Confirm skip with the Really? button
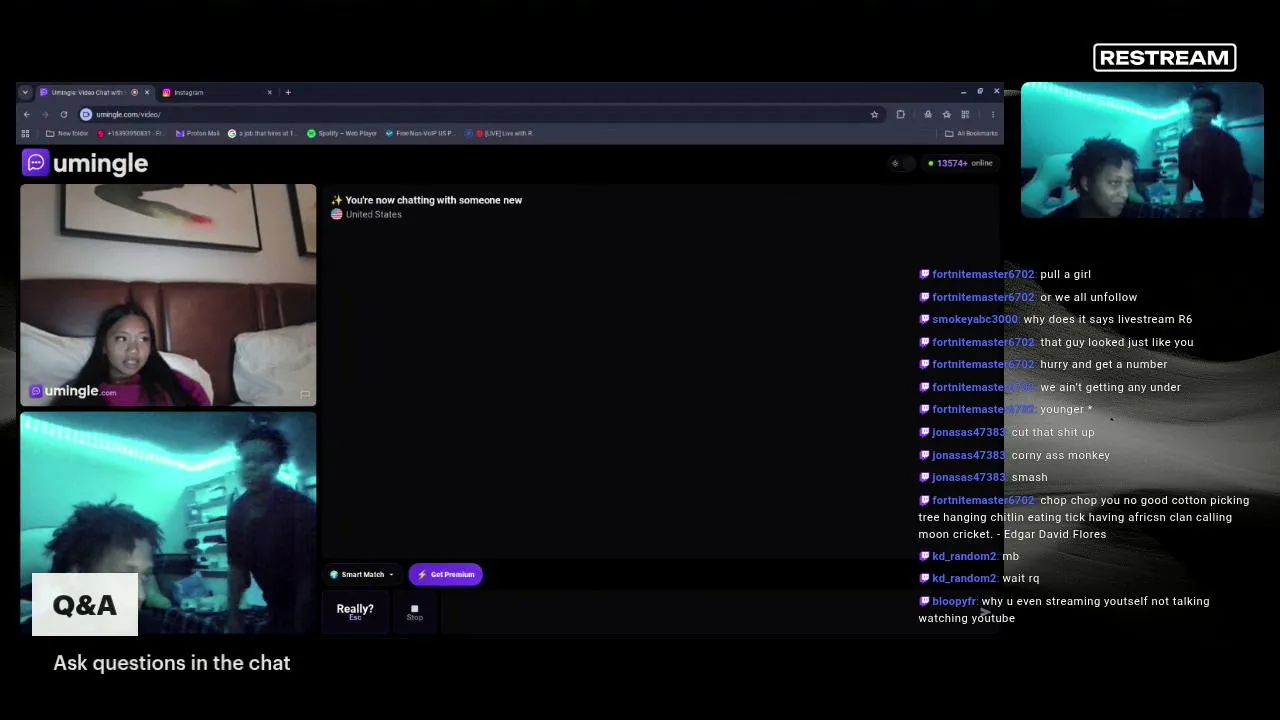Screen dimensions: 1280x720 [355, 611]
